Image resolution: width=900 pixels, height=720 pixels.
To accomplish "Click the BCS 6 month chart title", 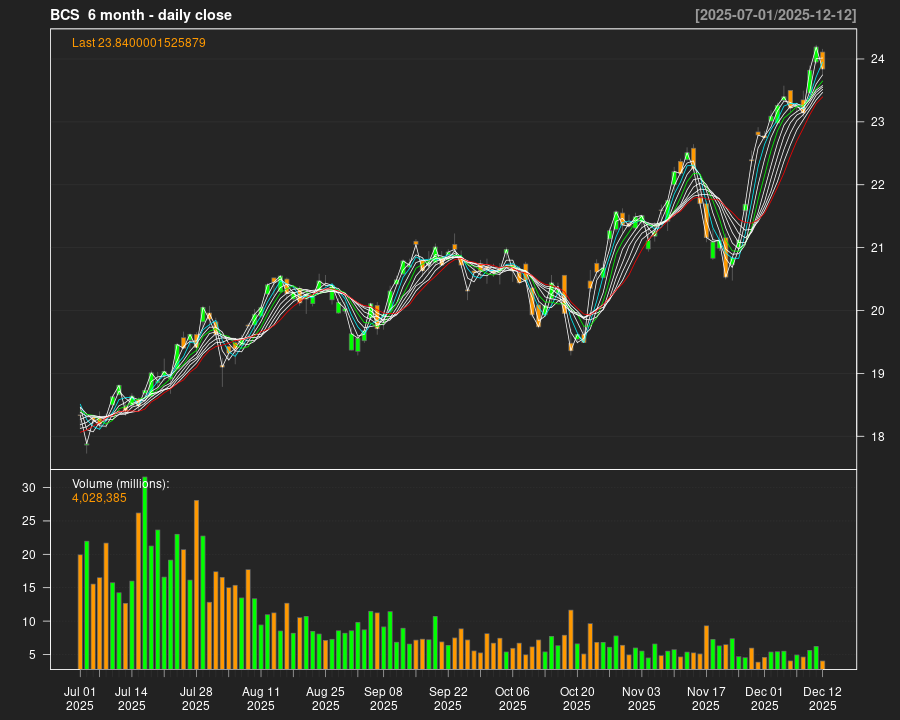I will coord(141,15).
